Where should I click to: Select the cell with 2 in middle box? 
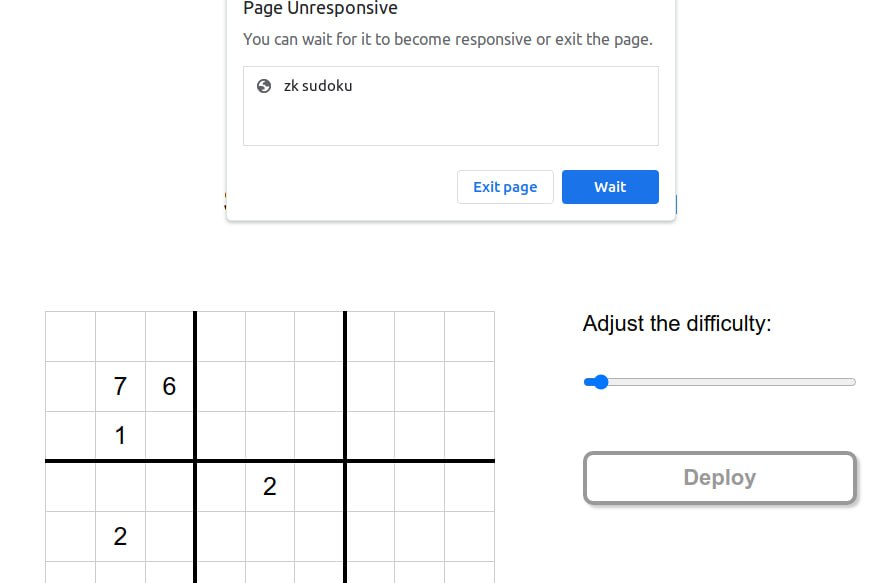click(x=270, y=487)
